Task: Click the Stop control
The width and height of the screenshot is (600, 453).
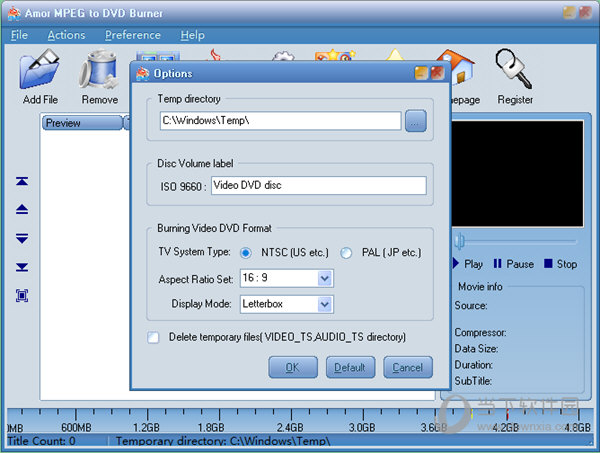Action: 561,264
